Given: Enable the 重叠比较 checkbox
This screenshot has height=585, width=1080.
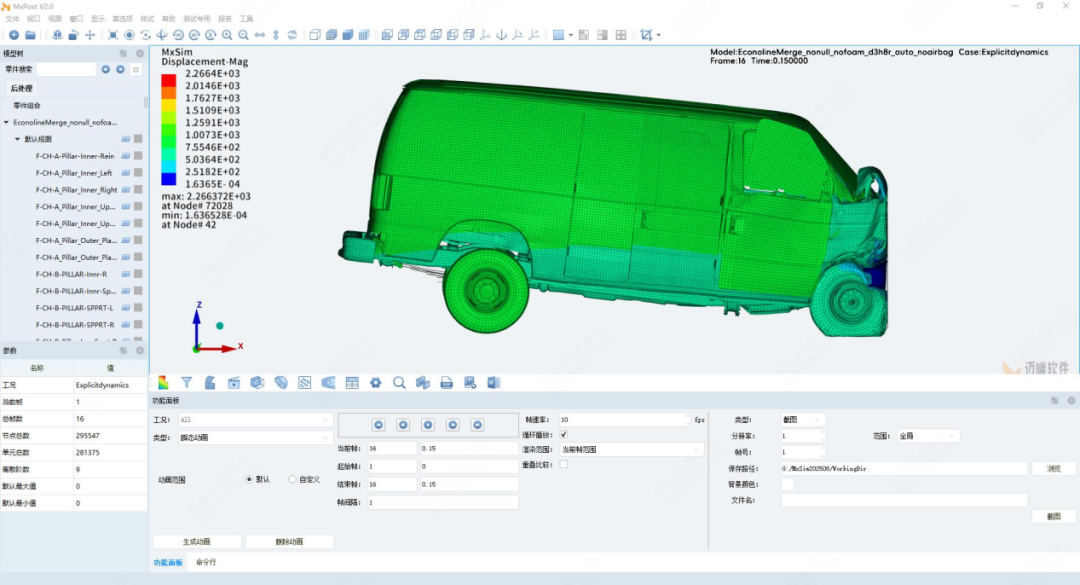Looking at the screenshot, I should [564, 464].
